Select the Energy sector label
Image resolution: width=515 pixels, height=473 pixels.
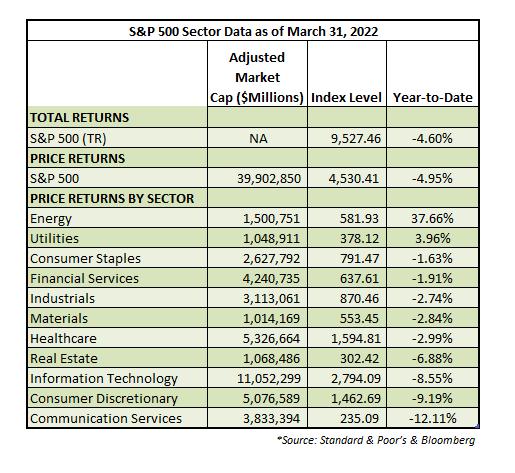(x=51, y=219)
